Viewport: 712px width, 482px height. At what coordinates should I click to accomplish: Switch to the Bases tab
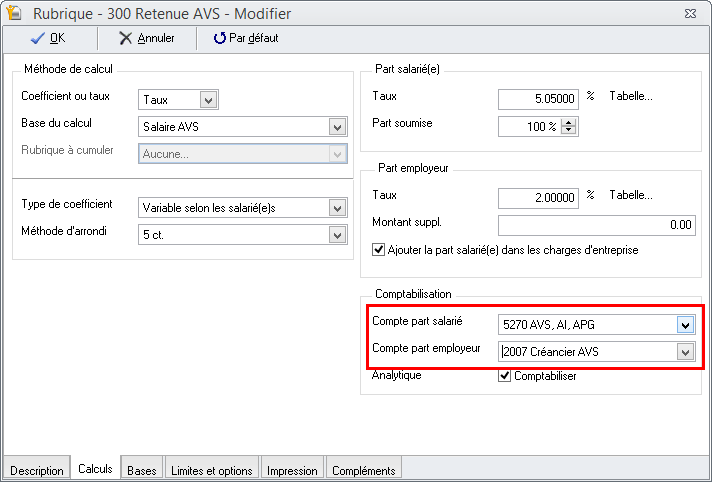point(141,470)
